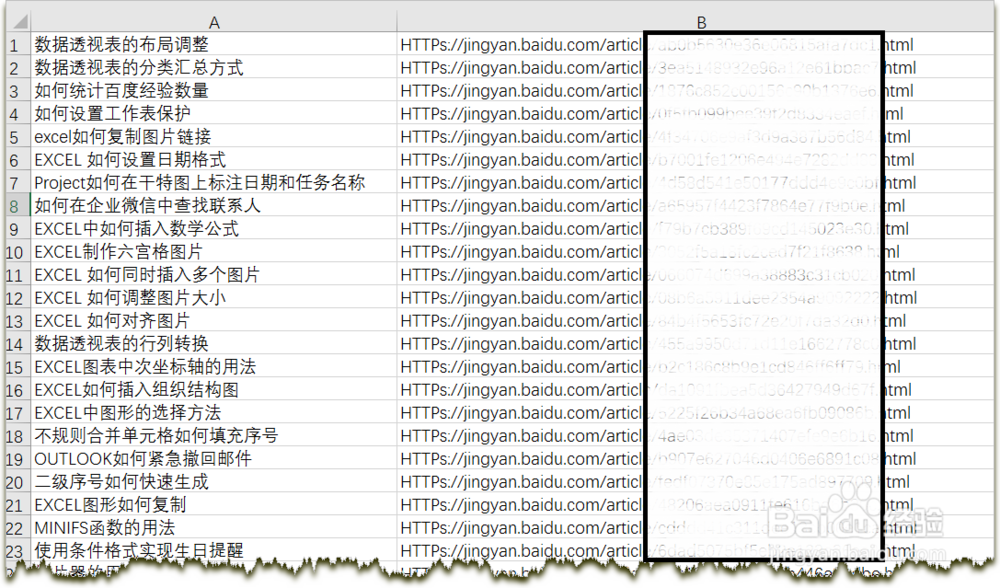Screen dimensions: 1000x588
Task: Click cell with Project如何在干特图上标注日期和任务名称
Action: [214, 182]
